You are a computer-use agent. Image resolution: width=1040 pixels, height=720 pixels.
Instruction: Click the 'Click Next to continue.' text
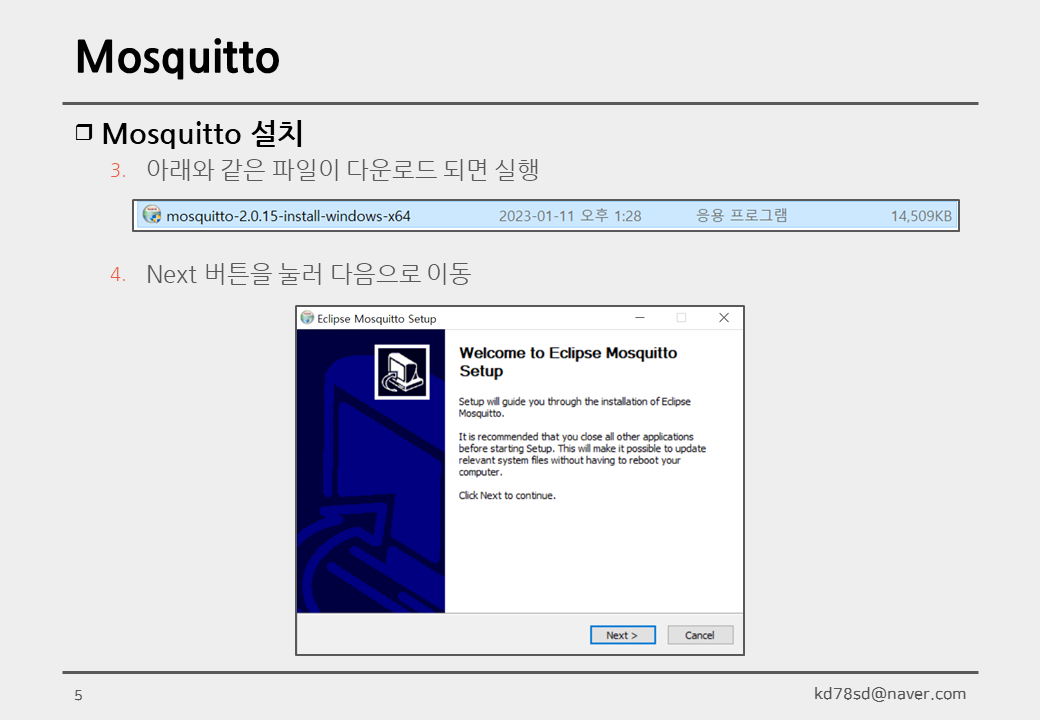click(507, 495)
